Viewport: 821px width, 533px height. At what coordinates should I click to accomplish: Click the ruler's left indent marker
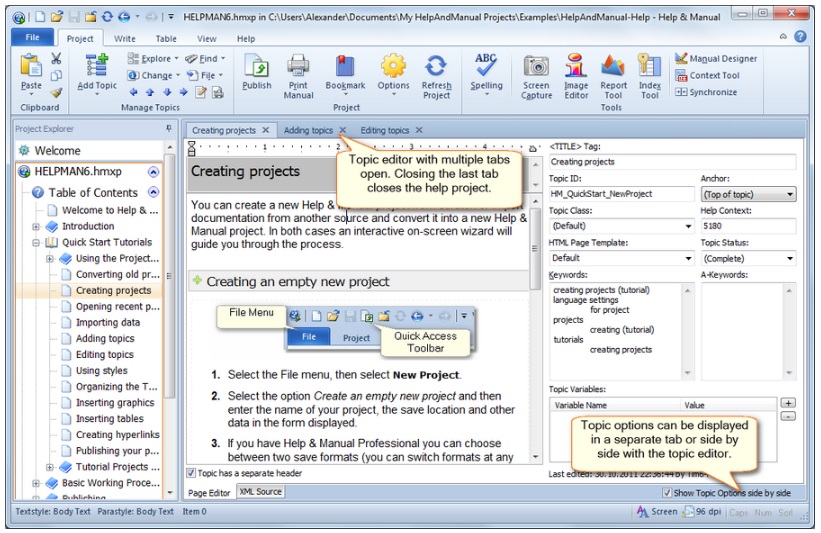tap(192, 148)
